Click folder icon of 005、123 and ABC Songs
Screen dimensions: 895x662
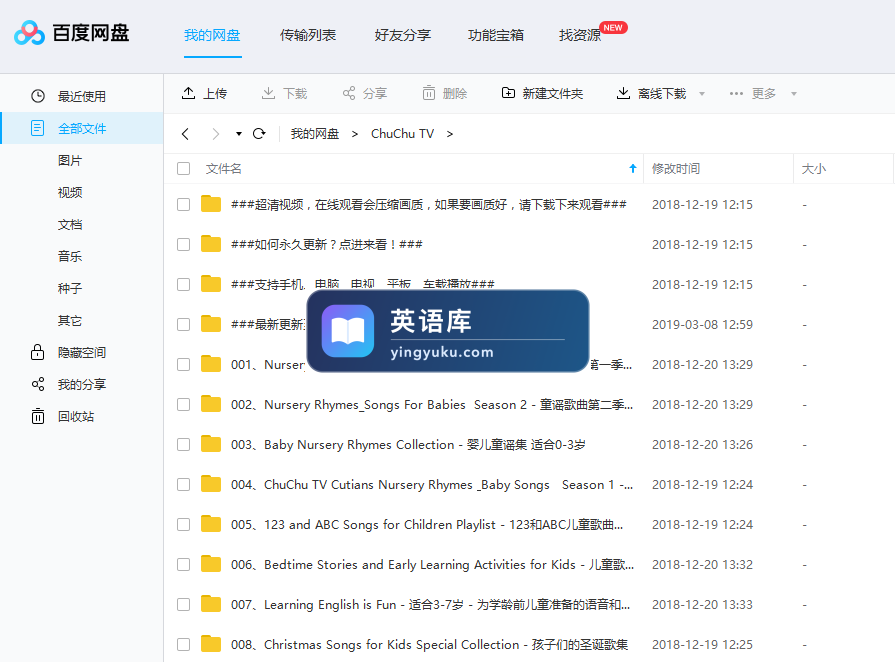click(211, 524)
